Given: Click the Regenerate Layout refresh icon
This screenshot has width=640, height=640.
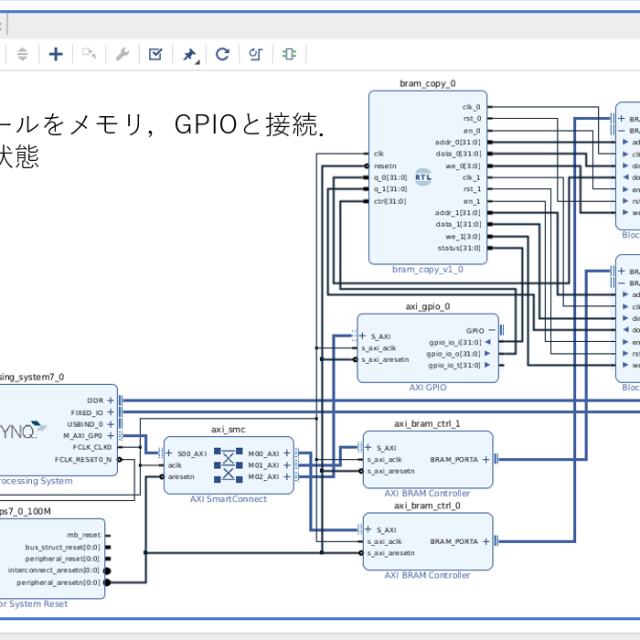Looking at the screenshot, I should 222,54.
